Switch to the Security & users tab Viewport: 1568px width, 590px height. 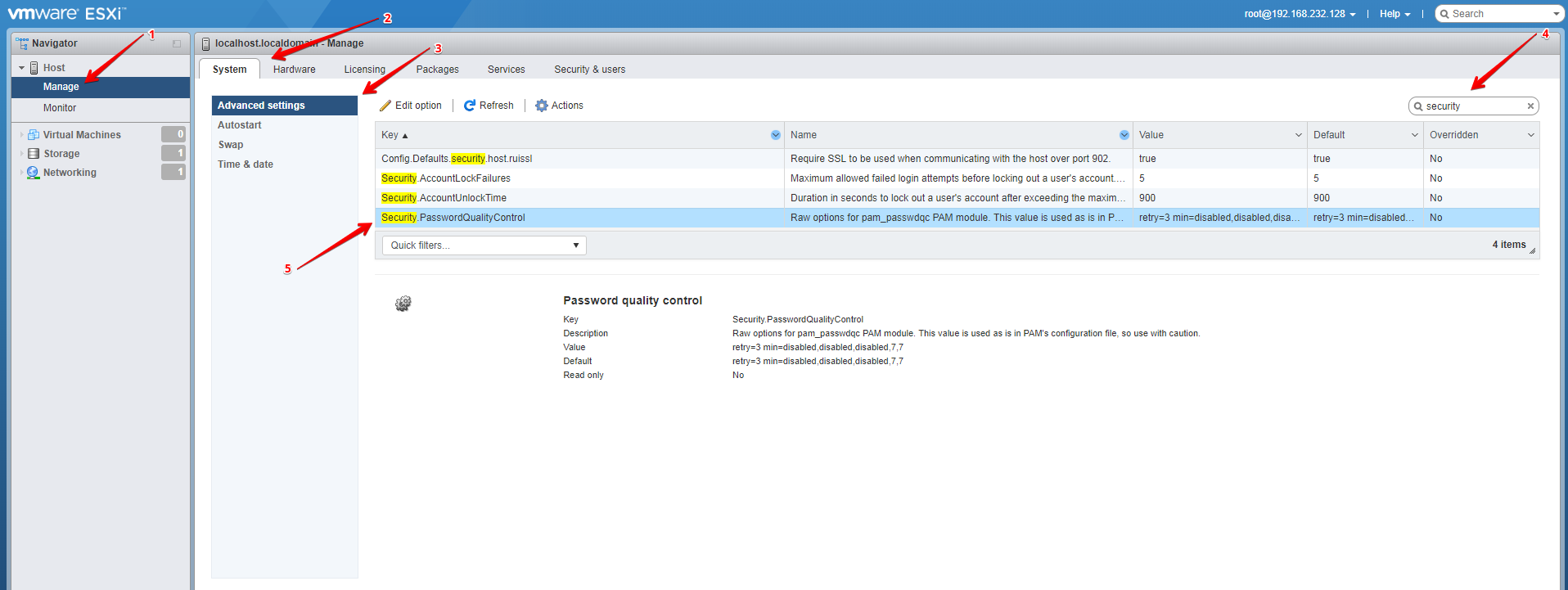(589, 70)
